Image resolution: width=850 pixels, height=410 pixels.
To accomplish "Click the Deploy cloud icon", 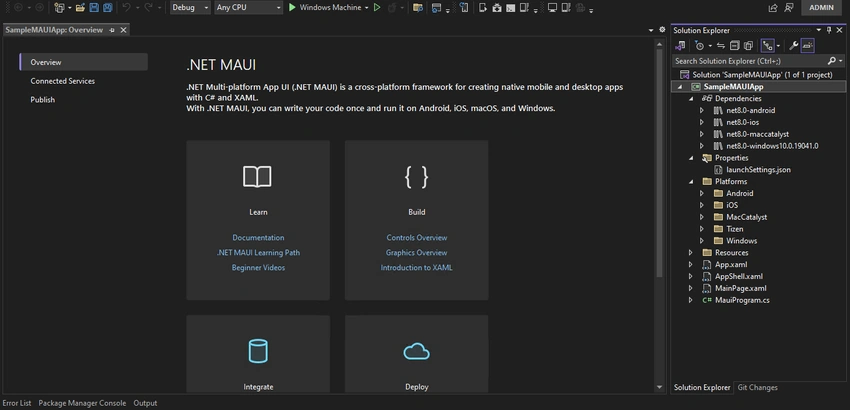I will 416,351.
